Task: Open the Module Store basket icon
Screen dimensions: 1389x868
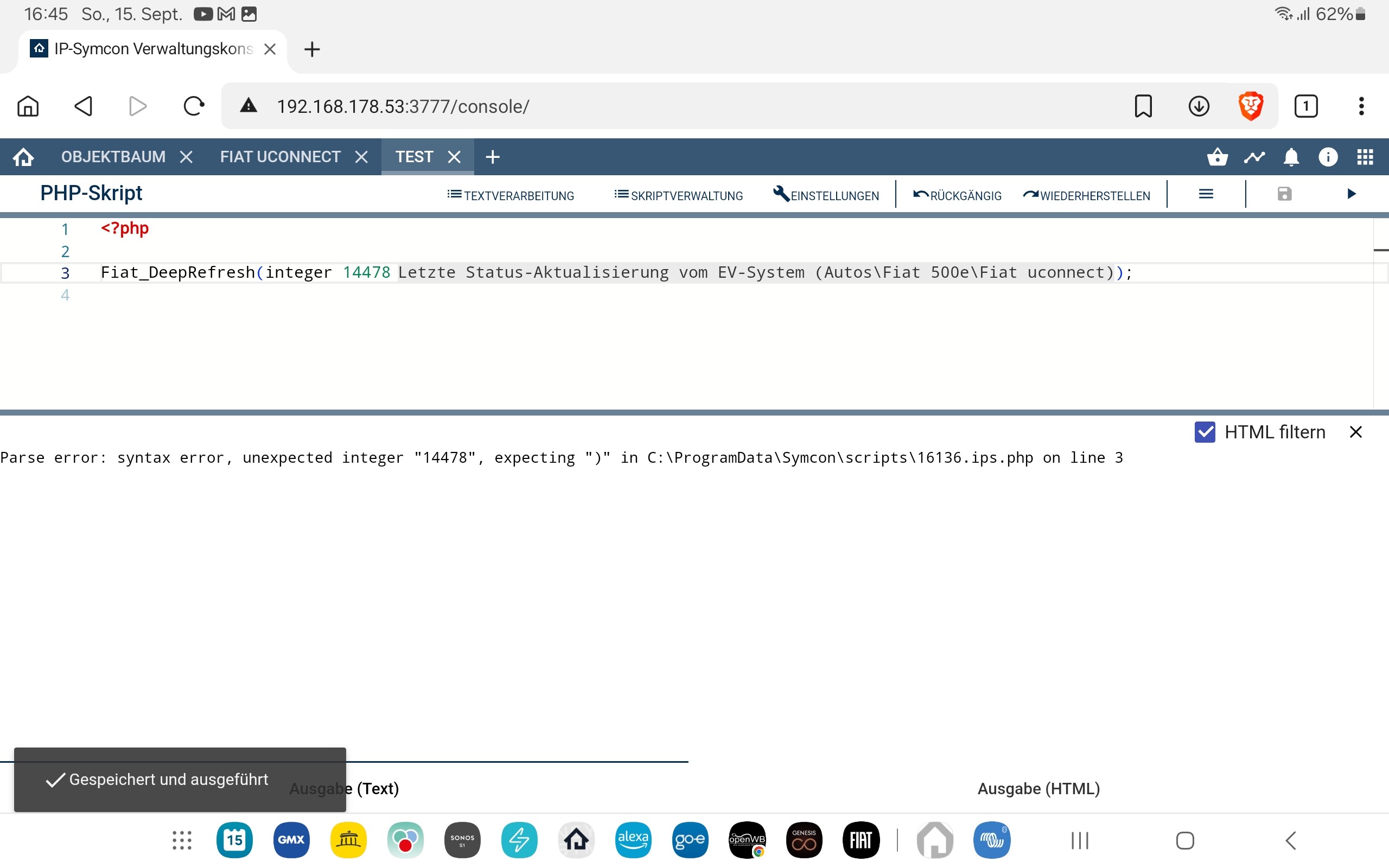Action: tap(1218, 157)
